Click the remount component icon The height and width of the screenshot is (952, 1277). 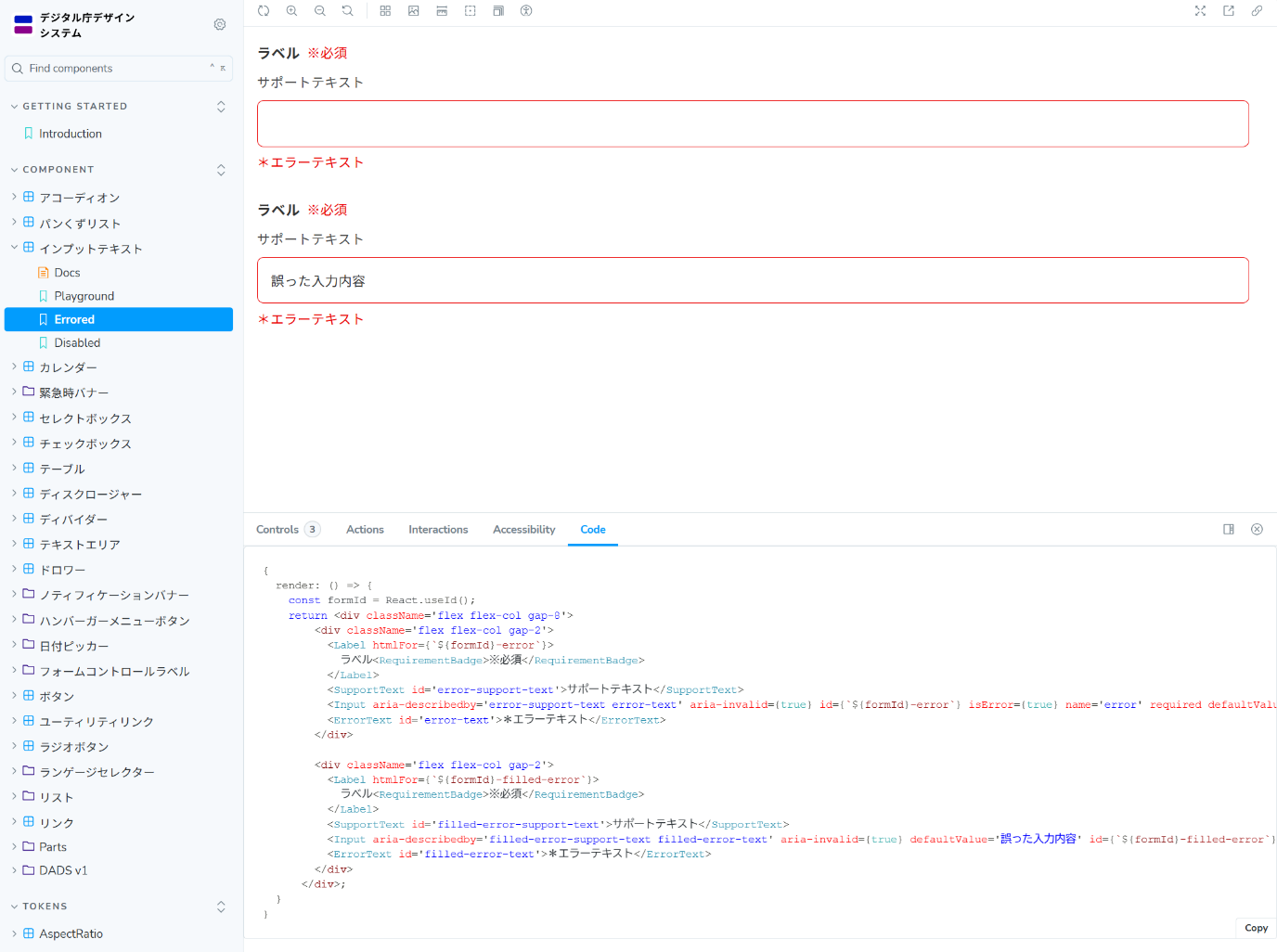pyautogui.click(x=264, y=11)
